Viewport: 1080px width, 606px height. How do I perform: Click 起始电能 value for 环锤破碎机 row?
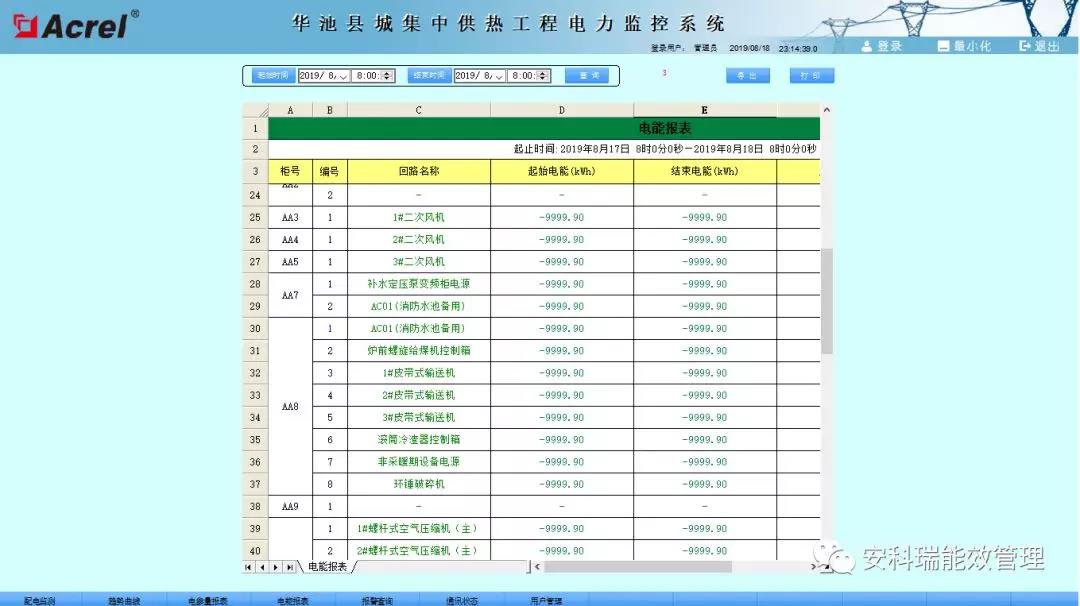[562, 484]
